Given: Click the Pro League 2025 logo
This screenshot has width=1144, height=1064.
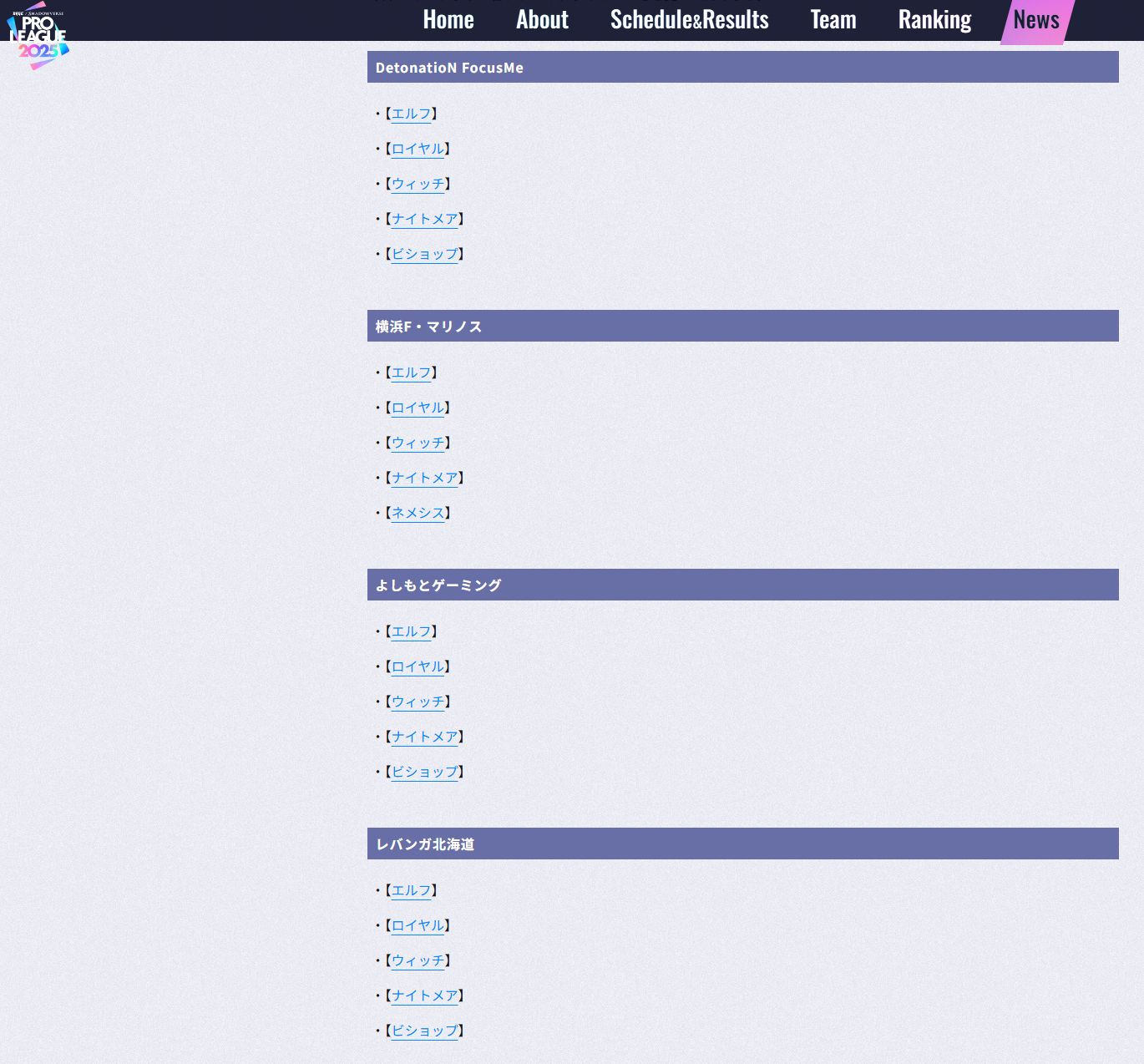Looking at the screenshot, I should (38, 36).
